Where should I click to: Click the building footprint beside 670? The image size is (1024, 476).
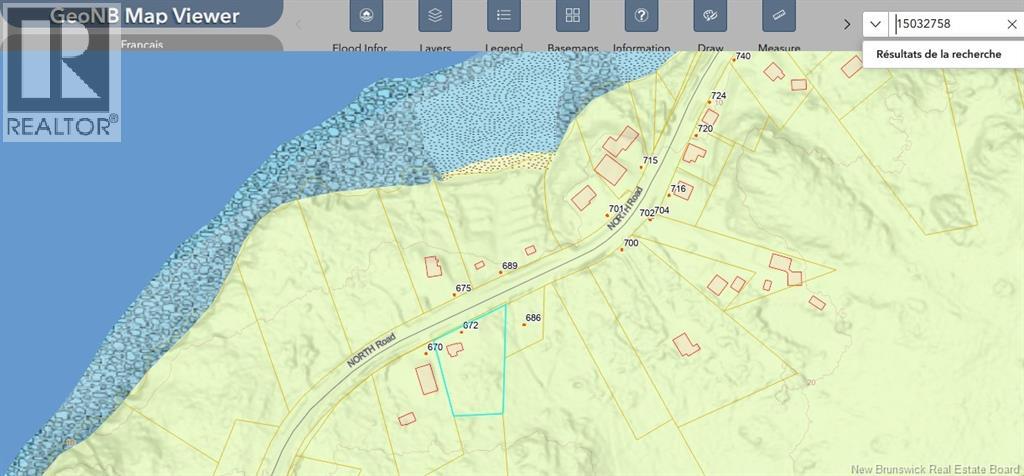426,379
